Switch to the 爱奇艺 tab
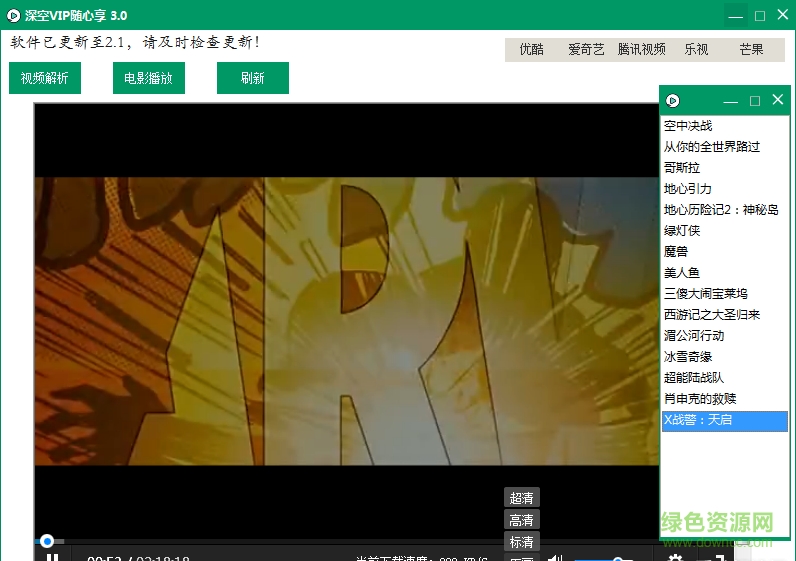Image resolution: width=796 pixels, height=561 pixels. point(586,49)
